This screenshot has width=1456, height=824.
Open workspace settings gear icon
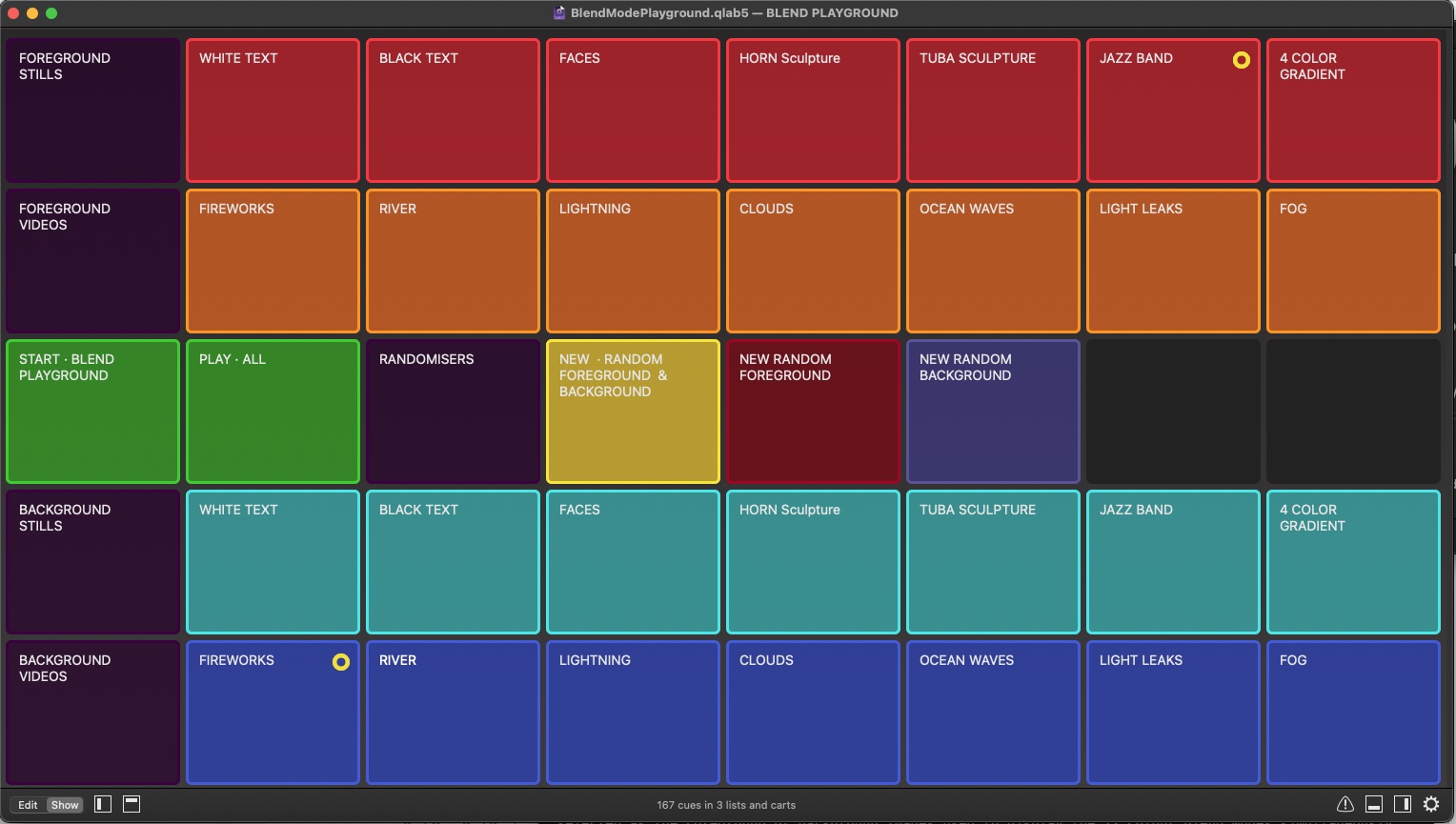1430,804
